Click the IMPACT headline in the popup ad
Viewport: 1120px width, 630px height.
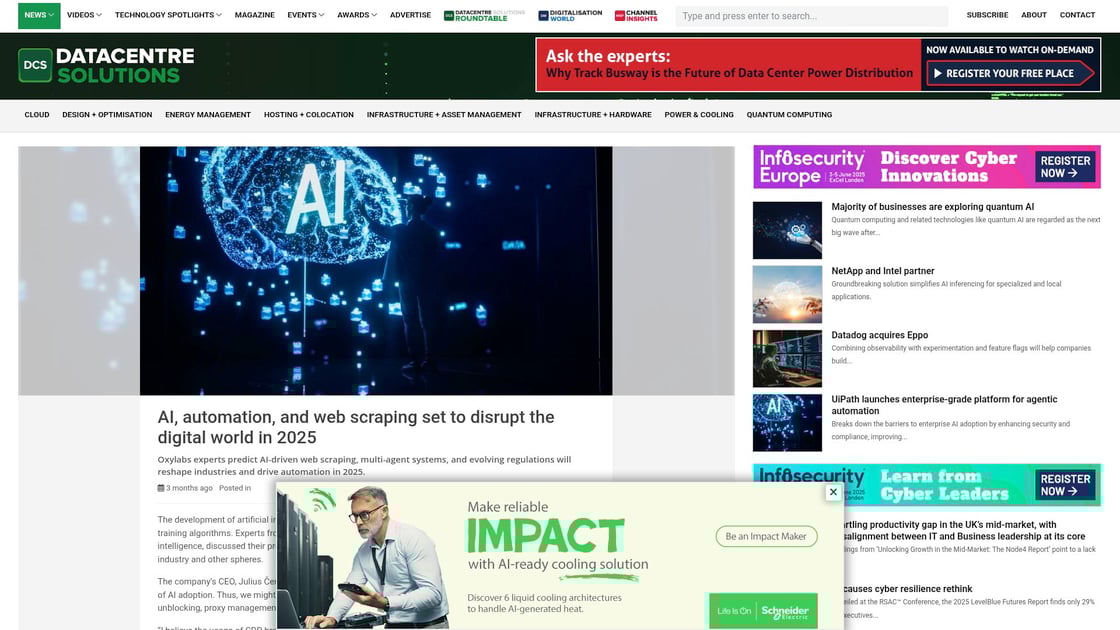546,535
